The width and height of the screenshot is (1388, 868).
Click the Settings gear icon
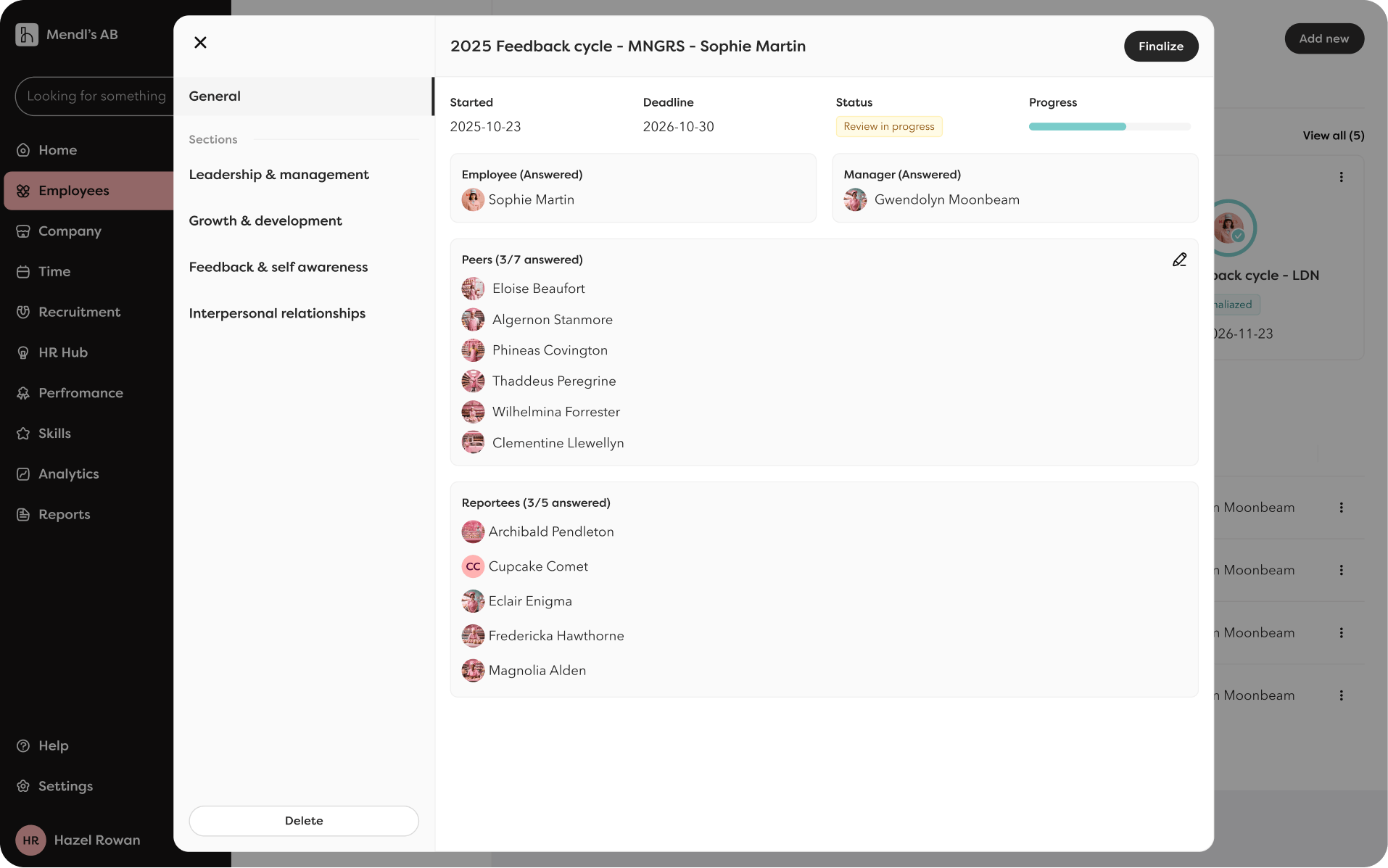click(23, 786)
